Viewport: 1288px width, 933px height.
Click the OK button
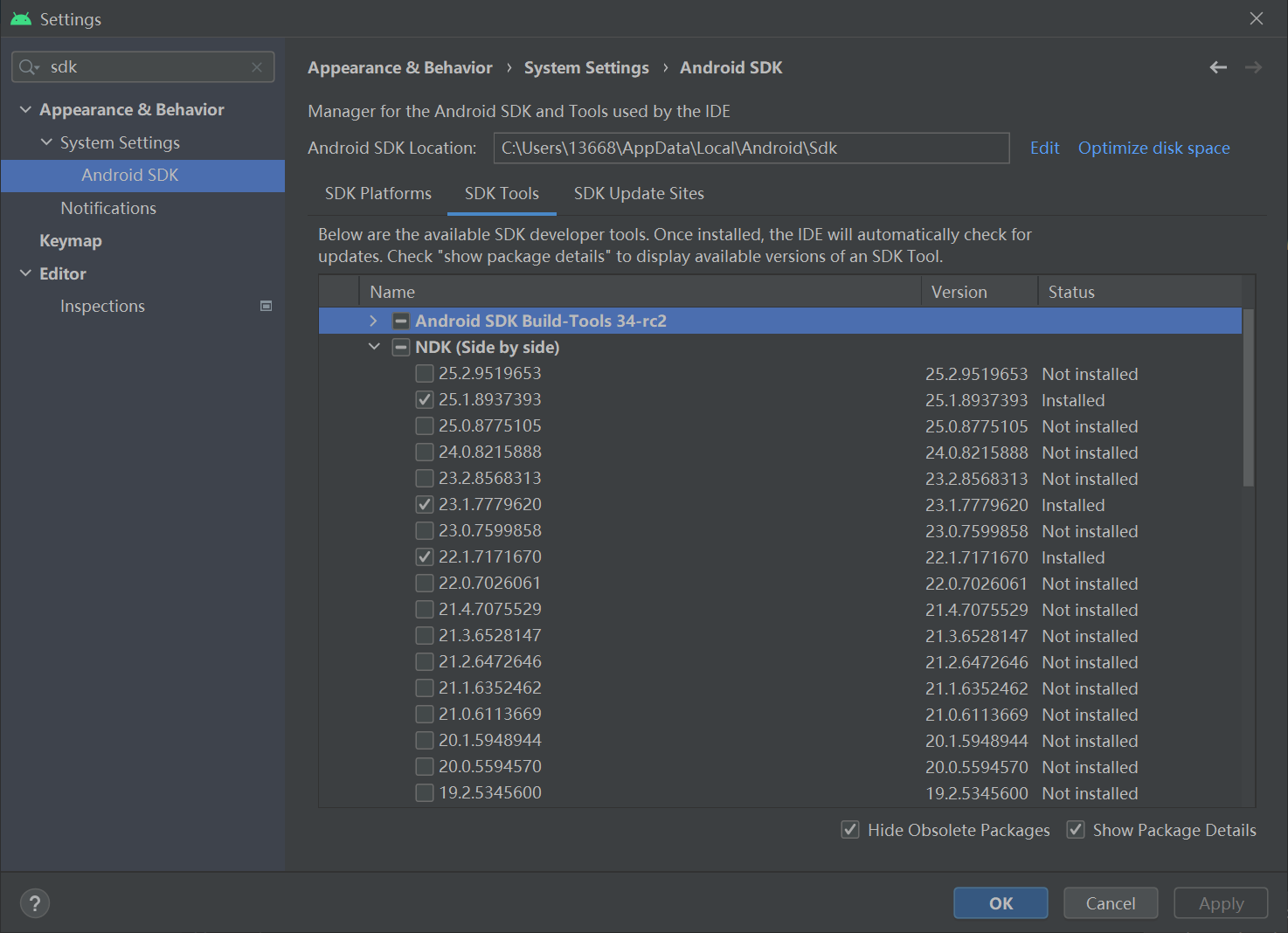pyautogui.click(x=1001, y=903)
